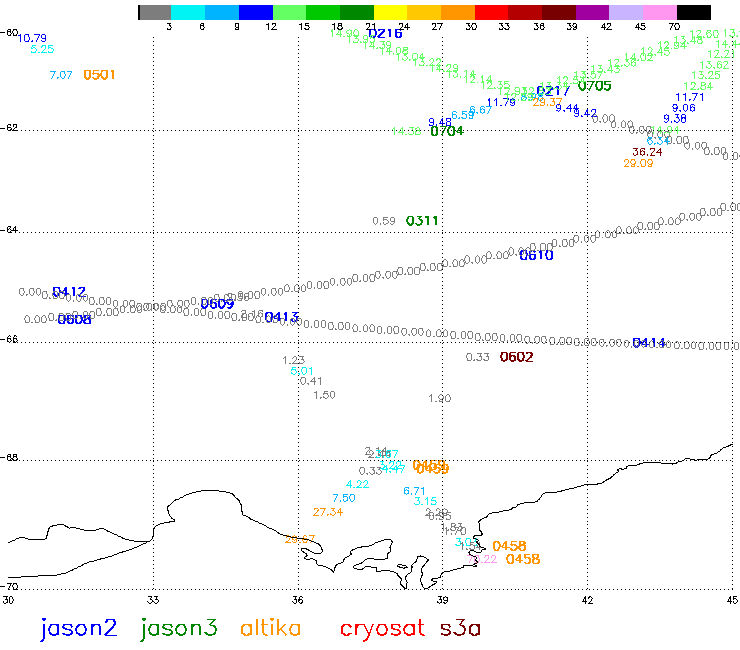Click the blue 0413 track label

click(x=281, y=318)
